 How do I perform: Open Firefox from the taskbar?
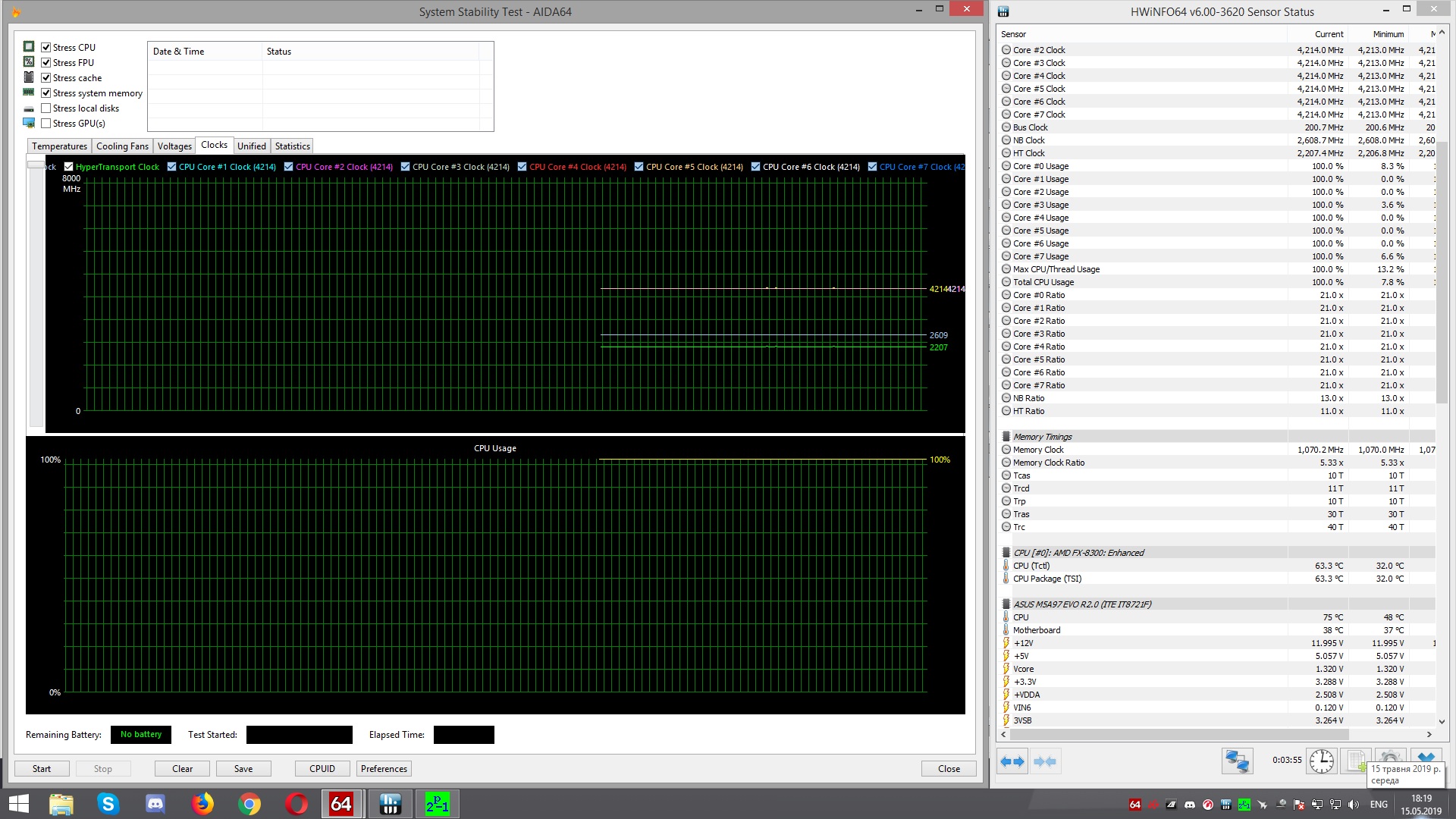(202, 804)
